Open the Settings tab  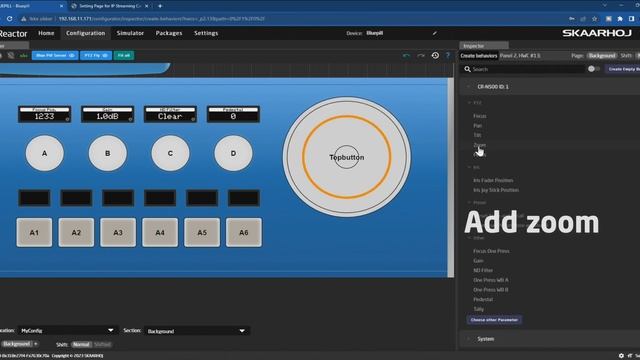tap(206, 33)
